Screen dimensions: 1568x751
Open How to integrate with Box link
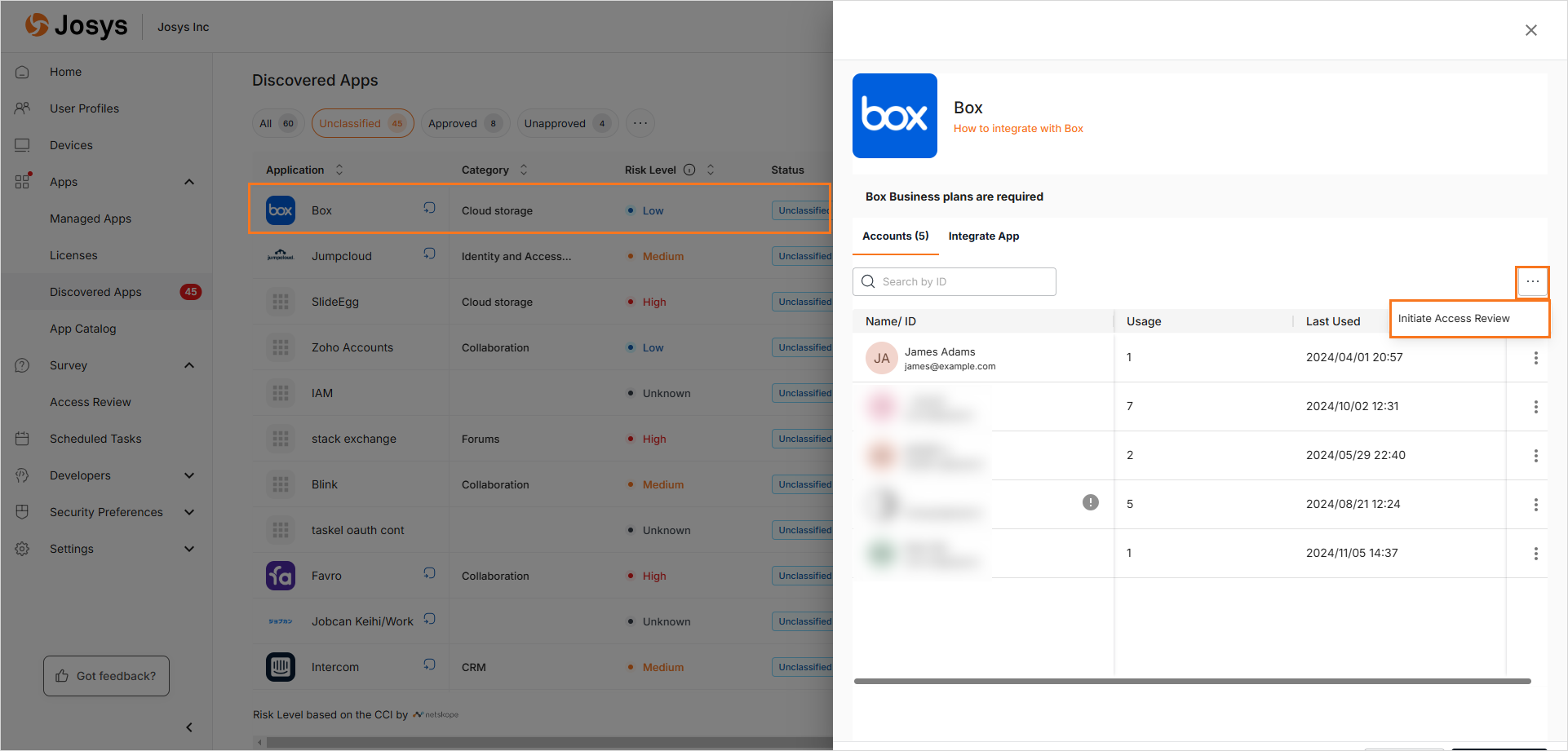pos(1018,129)
